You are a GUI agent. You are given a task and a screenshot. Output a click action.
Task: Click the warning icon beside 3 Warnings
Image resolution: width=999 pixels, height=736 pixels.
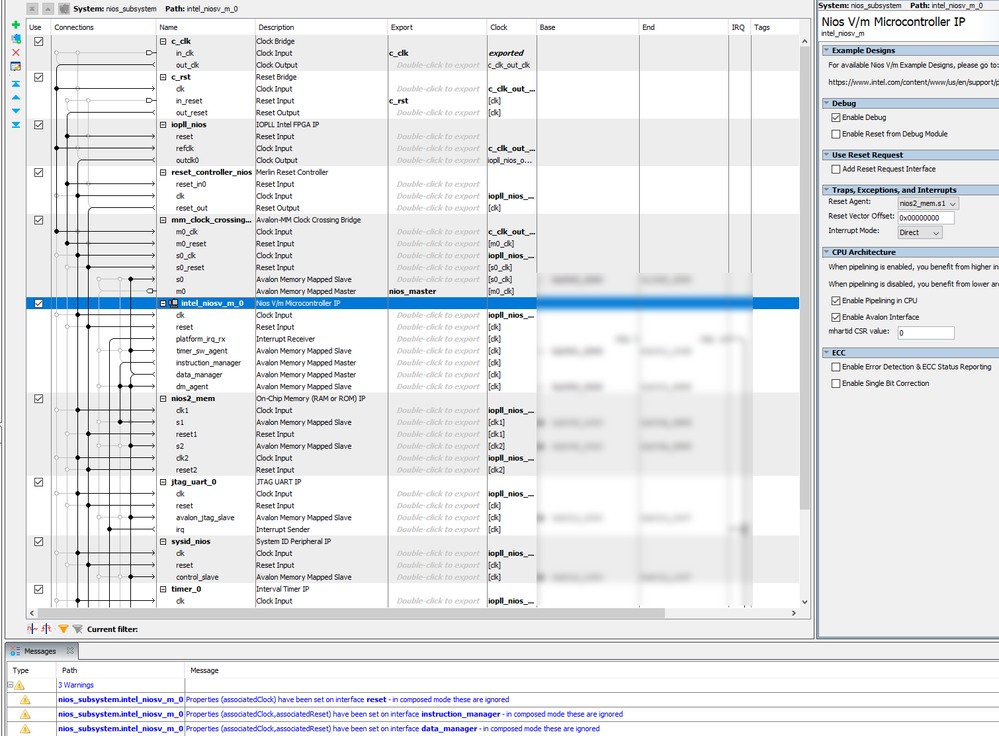coord(20,685)
